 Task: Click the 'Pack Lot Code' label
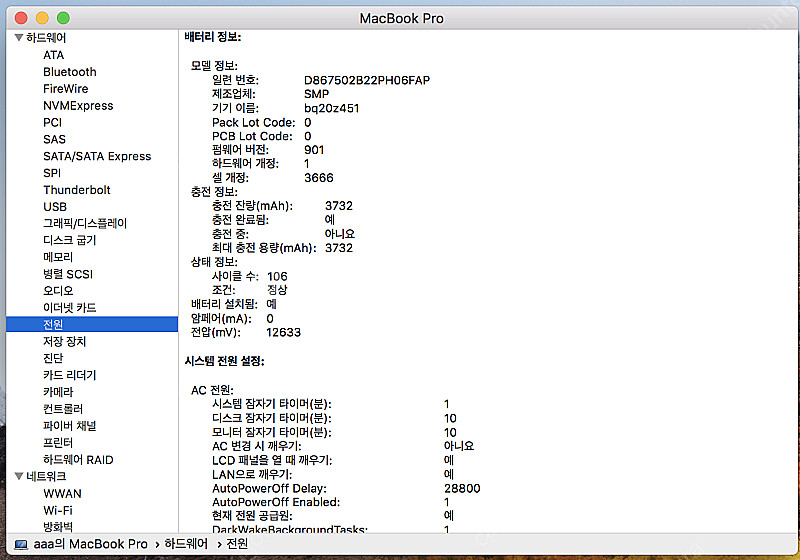pos(254,122)
